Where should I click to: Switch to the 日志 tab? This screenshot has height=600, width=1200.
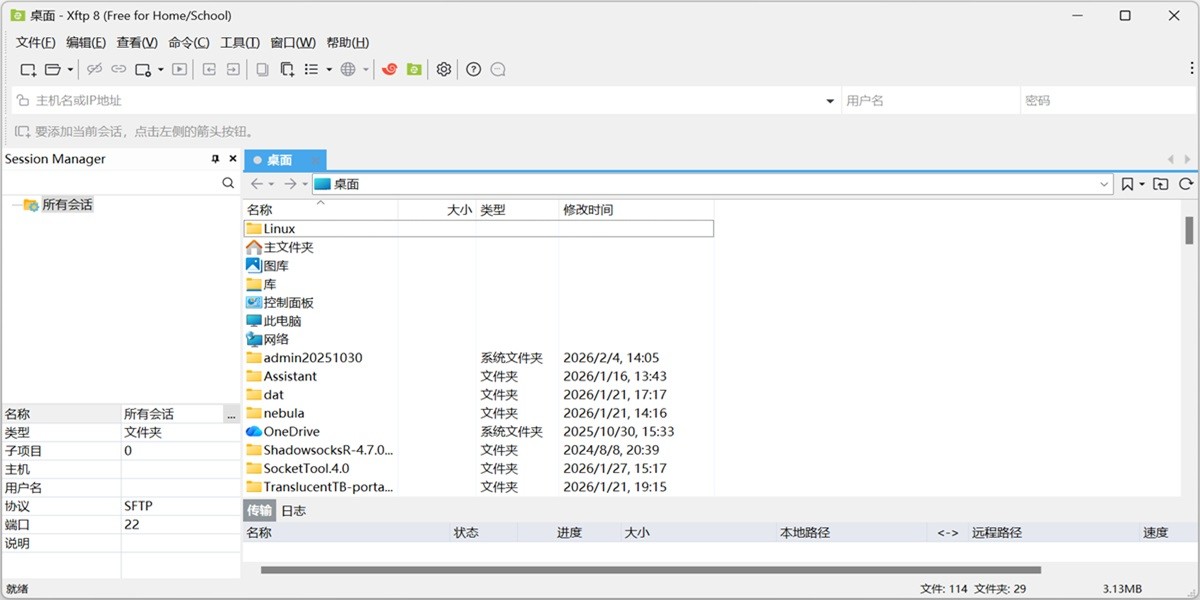(295, 510)
